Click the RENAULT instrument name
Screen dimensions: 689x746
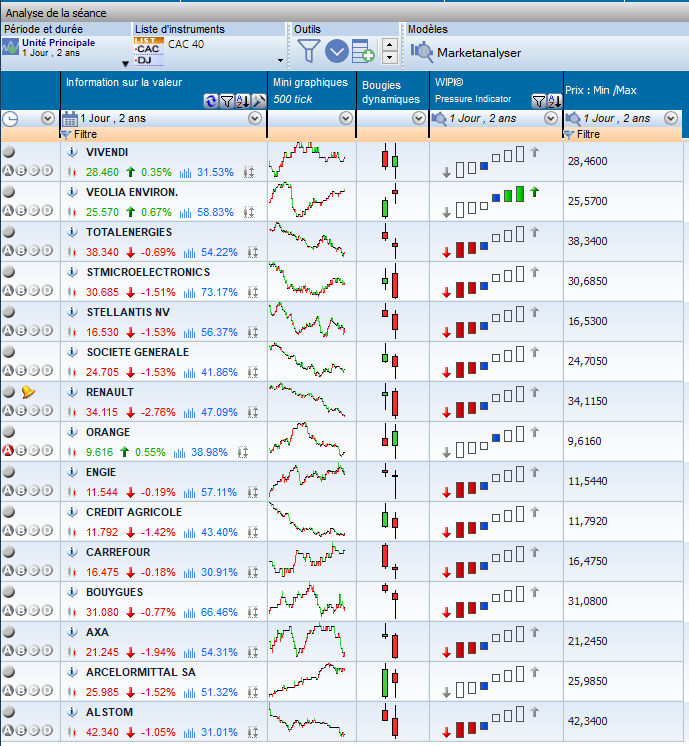[x=110, y=392]
